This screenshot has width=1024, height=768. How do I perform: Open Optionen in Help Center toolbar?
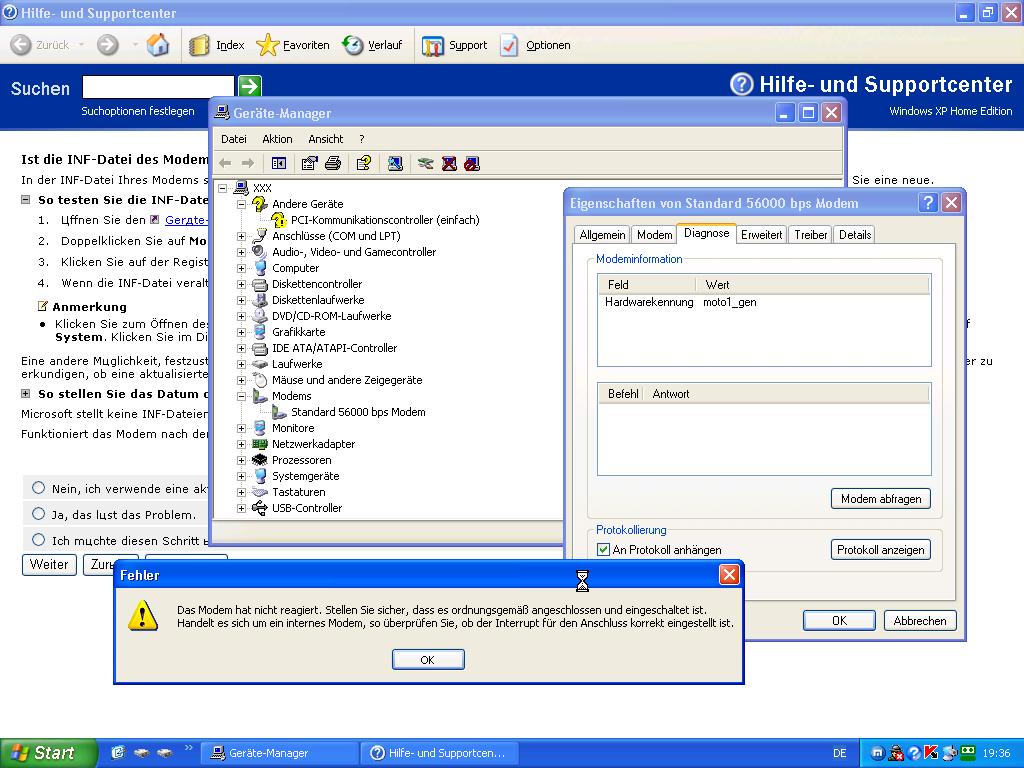pos(536,45)
